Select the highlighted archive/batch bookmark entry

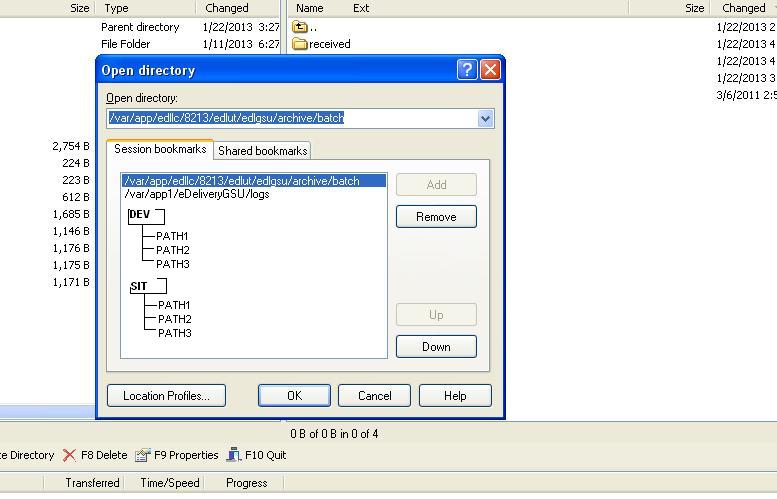240,181
